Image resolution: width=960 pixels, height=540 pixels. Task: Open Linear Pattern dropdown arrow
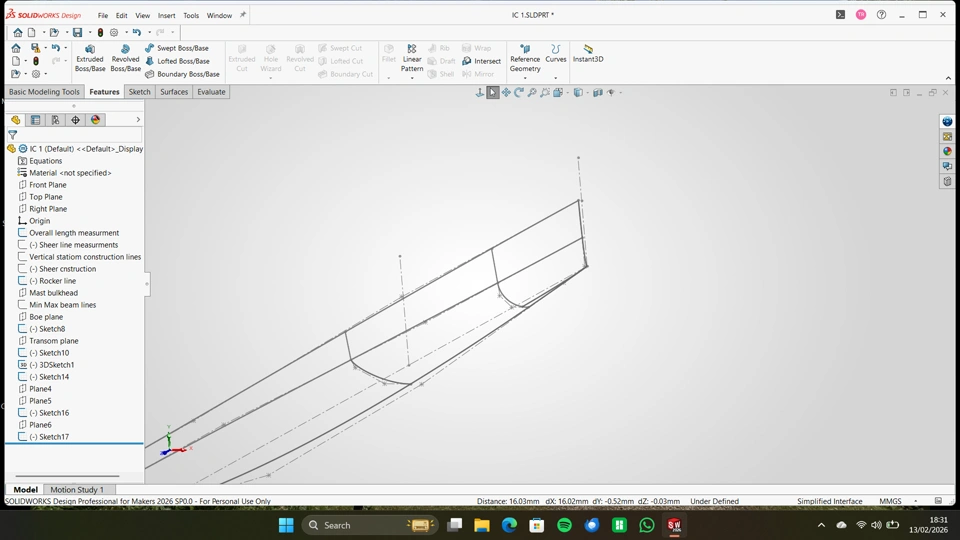(x=412, y=78)
